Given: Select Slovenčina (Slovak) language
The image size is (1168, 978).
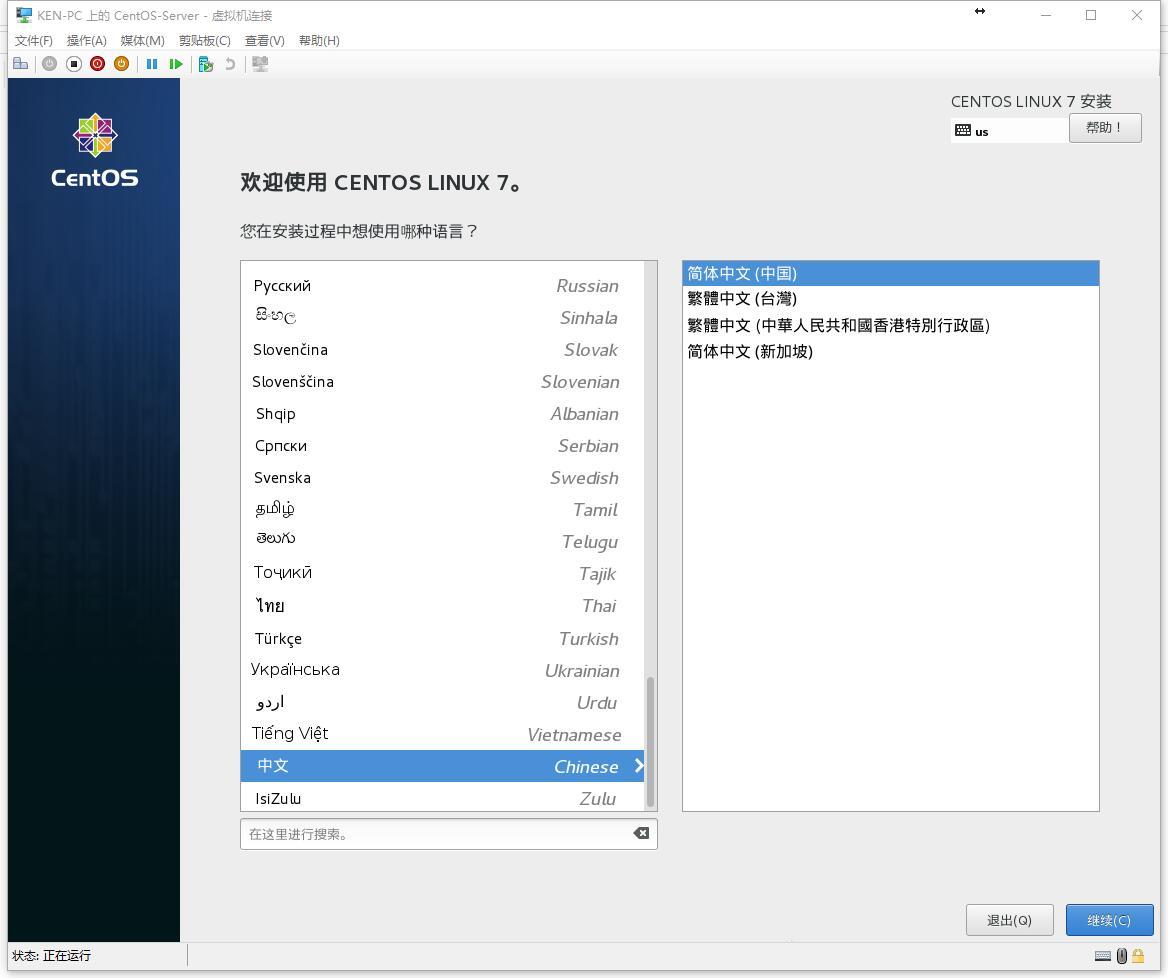Looking at the screenshot, I should pyautogui.click(x=442, y=350).
